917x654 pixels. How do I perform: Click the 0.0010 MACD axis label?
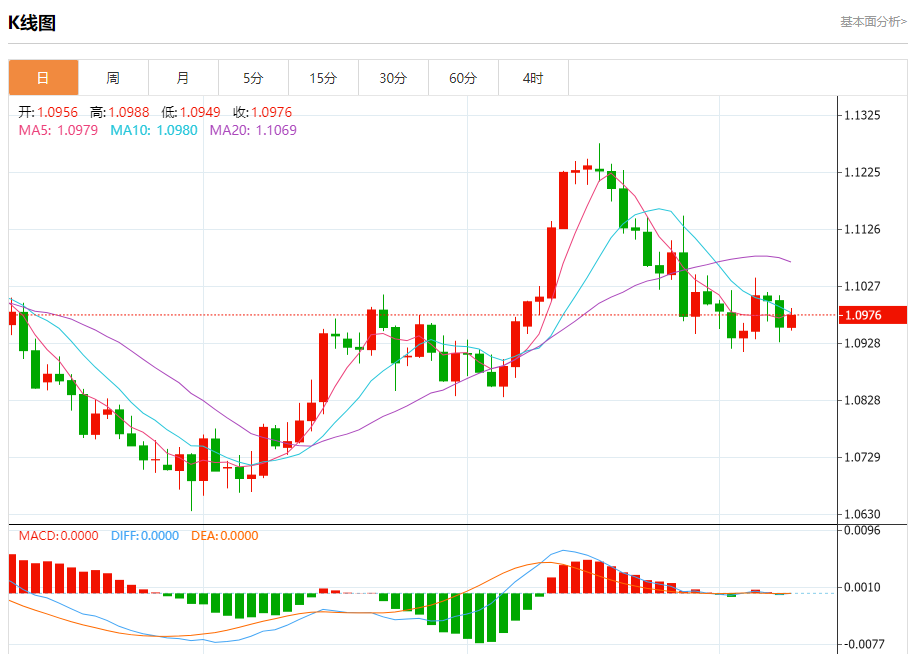(x=862, y=587)
